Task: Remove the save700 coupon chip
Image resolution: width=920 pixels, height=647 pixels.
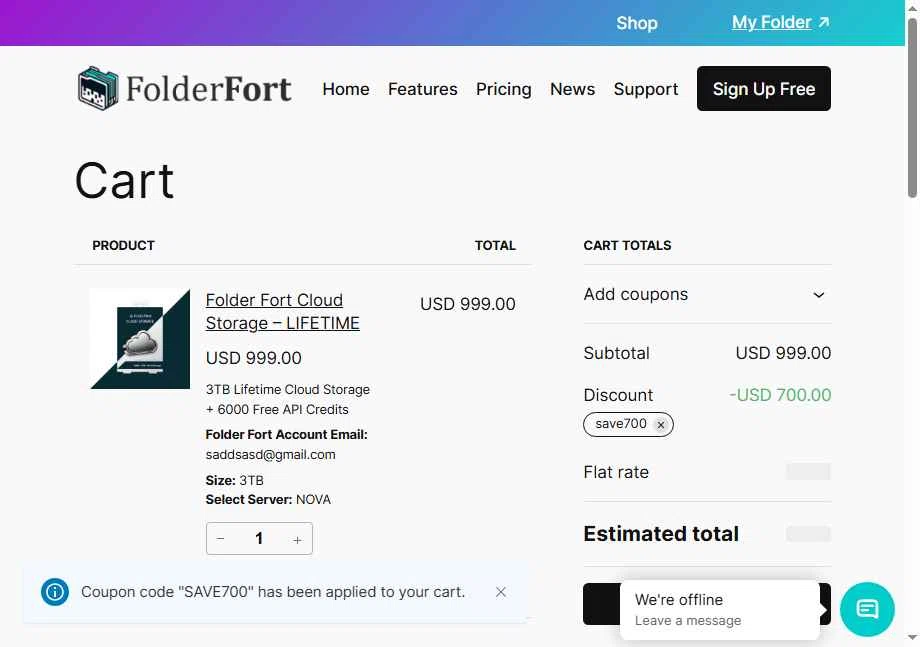Action: [x=661, y=425]
